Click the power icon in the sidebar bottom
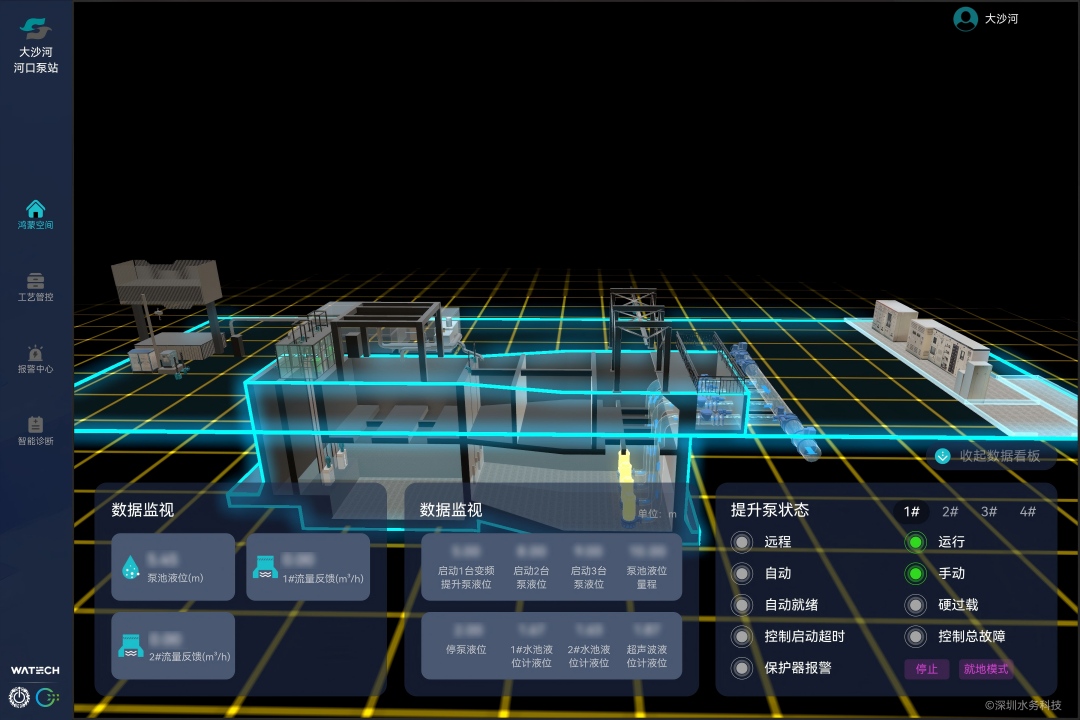Viewport: 1080px width, 720px height. [x=20, y=697]
